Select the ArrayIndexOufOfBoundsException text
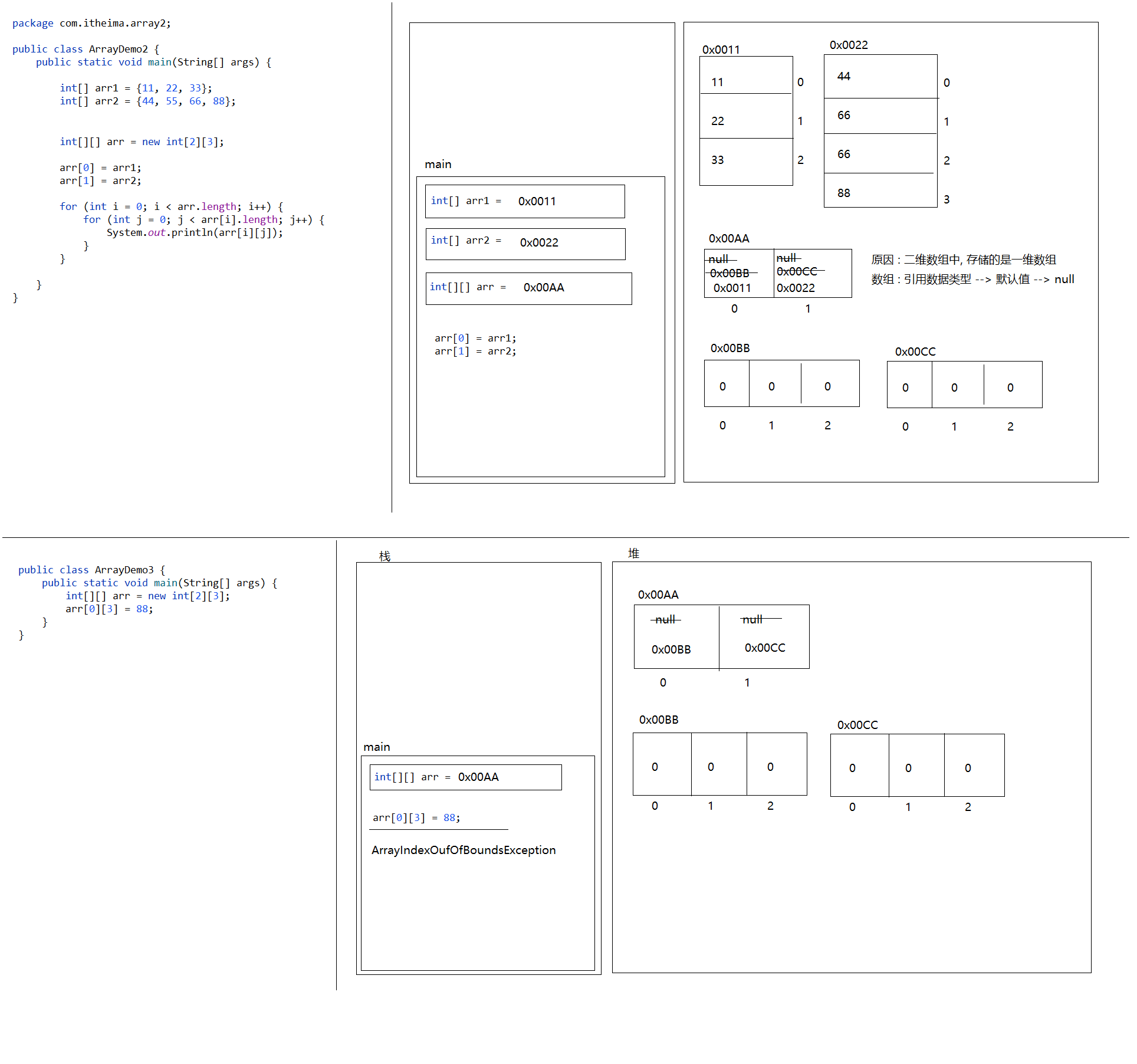Screen dimensions: 1137x1064 (464, 850)
